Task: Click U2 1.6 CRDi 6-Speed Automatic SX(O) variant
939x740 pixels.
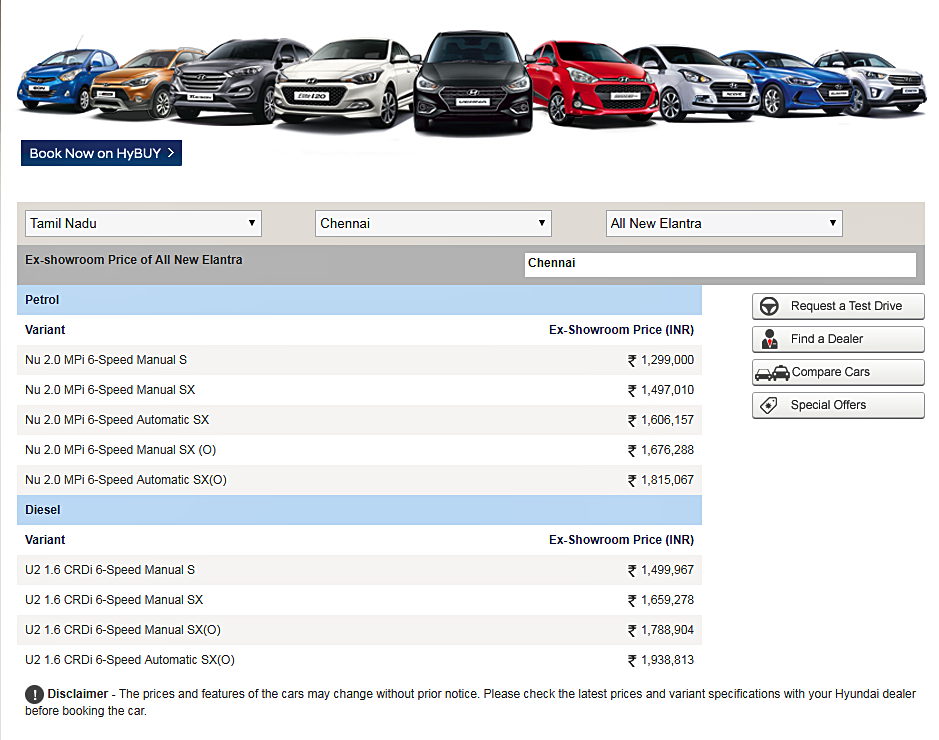Action: click(x=130, y=660)
